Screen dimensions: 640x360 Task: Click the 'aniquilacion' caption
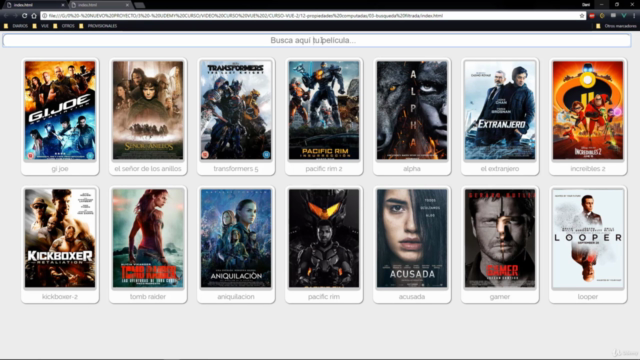pyautogui.click(x=236, y=297)
